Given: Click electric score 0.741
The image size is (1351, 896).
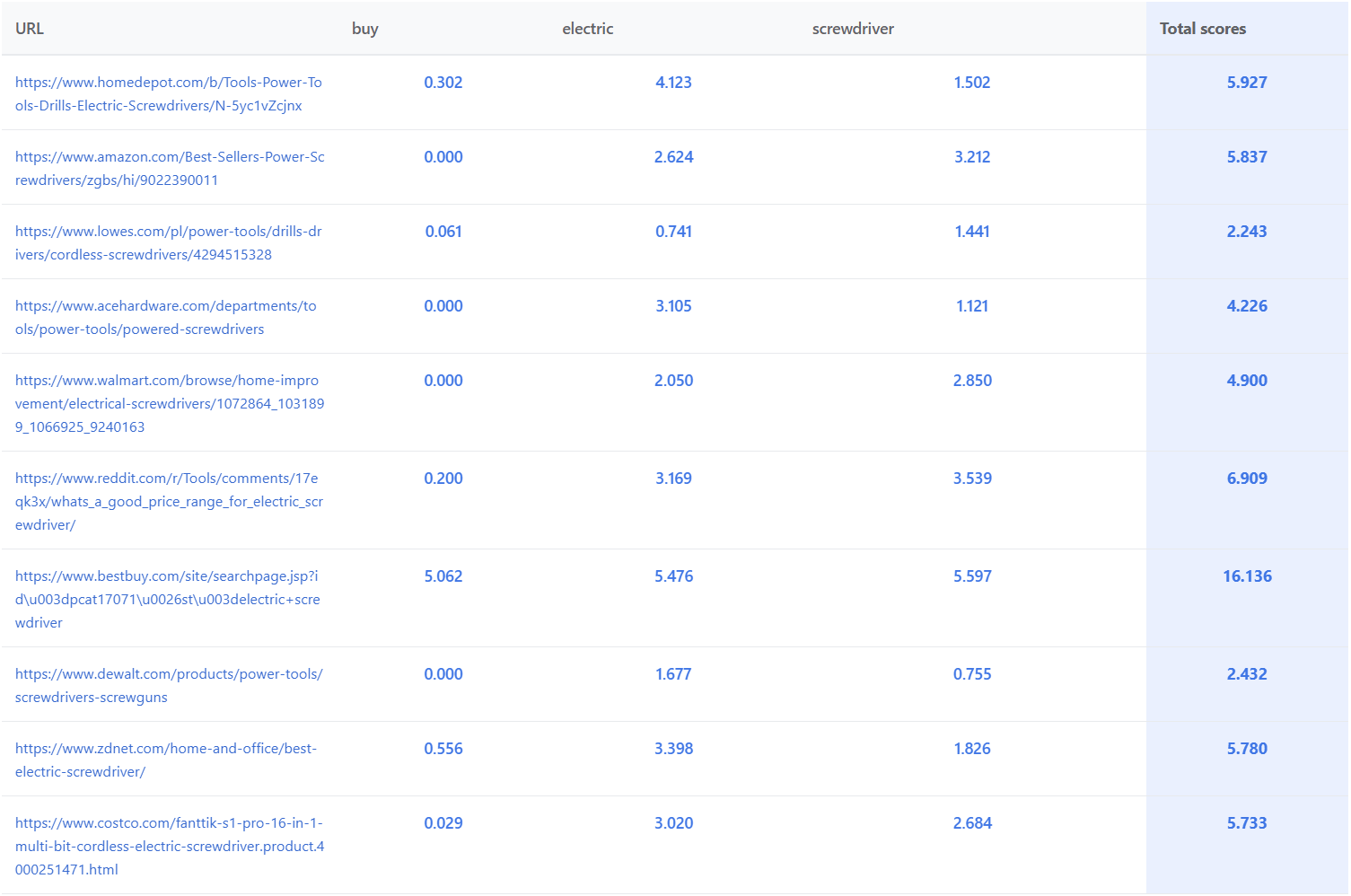Looking at the screenshot, I should tap(673, 232).
